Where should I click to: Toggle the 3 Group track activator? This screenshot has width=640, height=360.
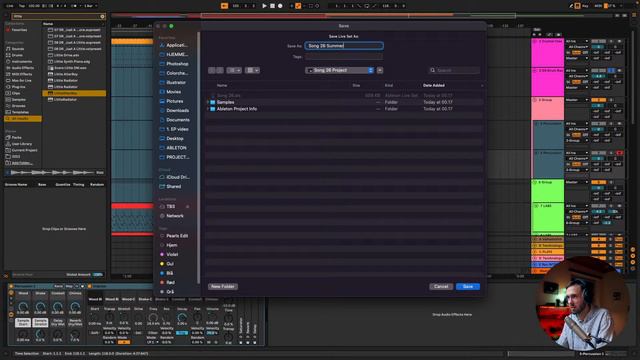[x=598, y=100]
